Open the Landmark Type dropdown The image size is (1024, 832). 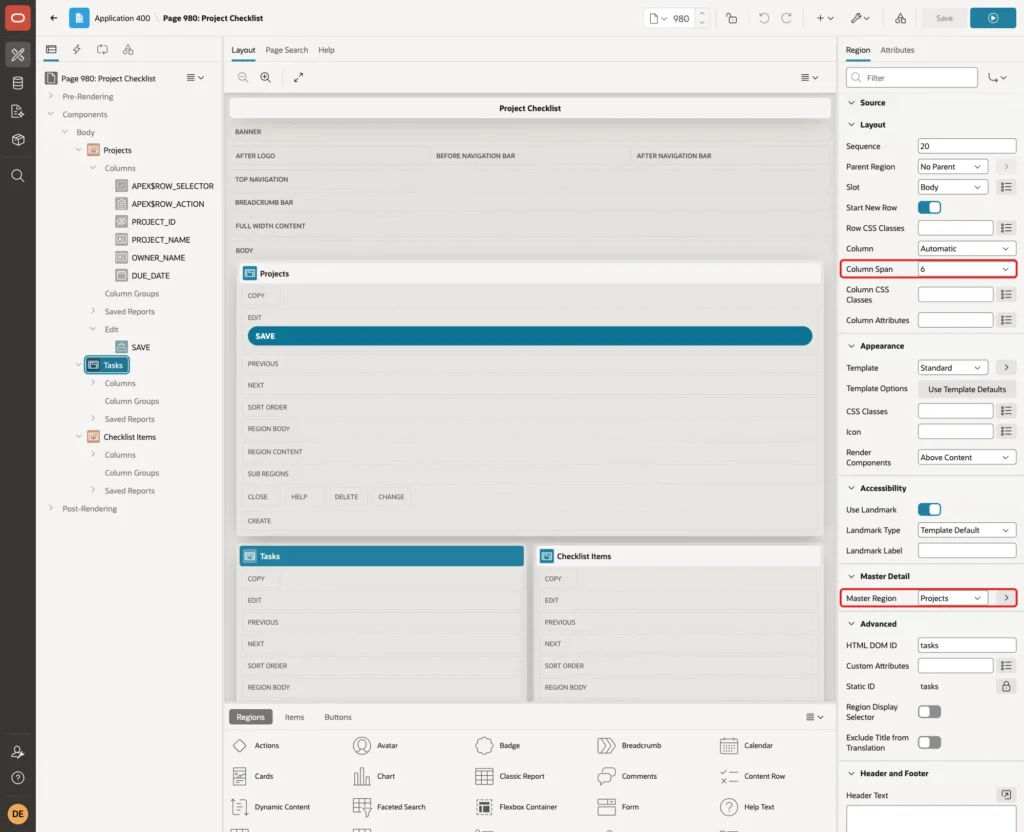pos(966,530)
